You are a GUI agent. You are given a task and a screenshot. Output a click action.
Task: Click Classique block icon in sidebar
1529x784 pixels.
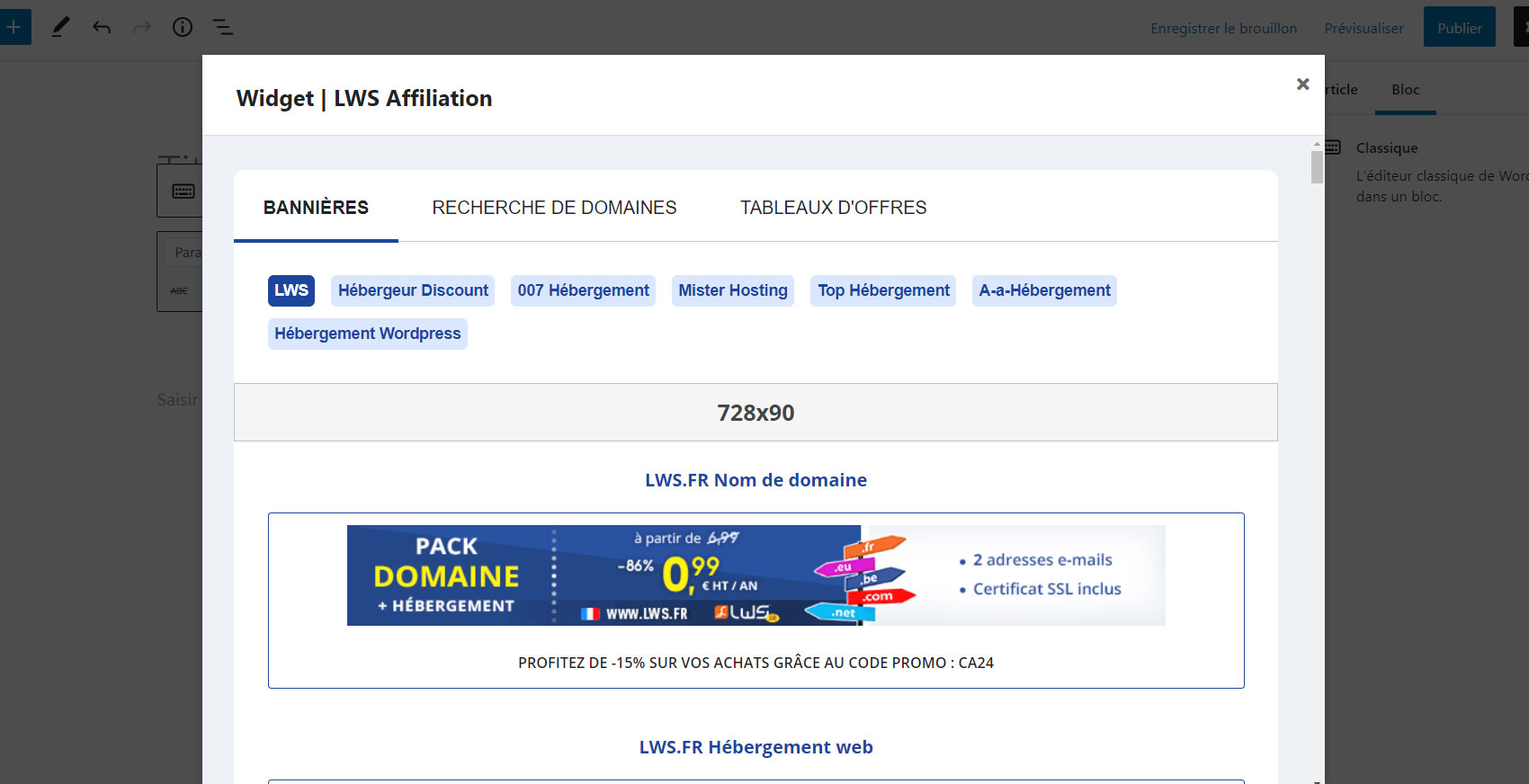click(1333, 147)
